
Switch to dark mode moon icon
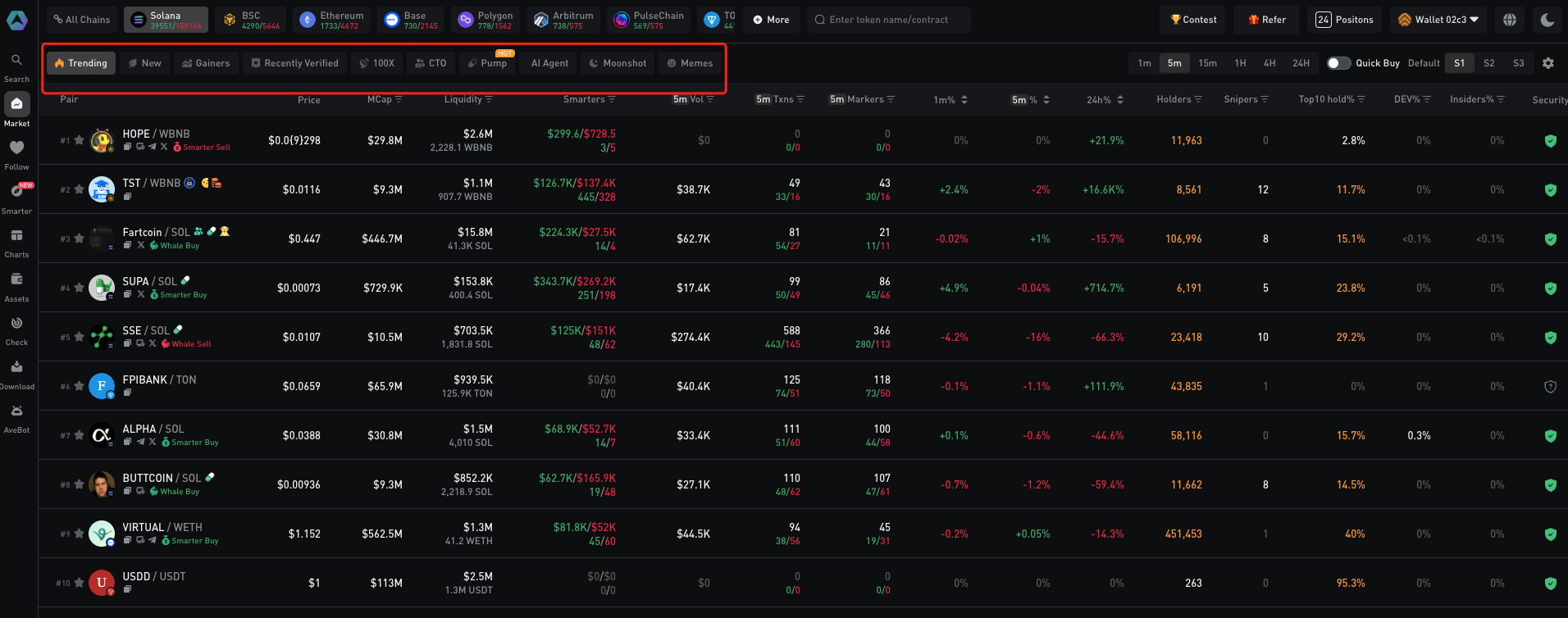pyautogui.click(x=1547, y=20)
